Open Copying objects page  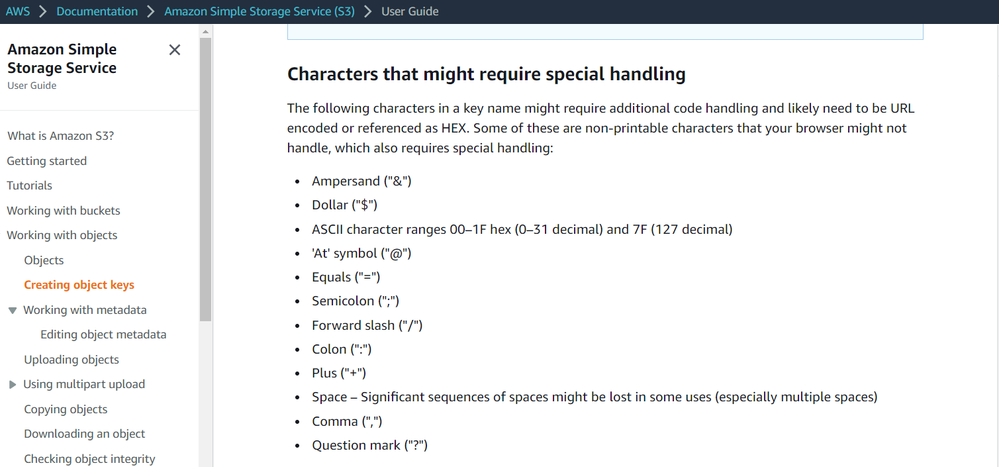click(x=66, y=409)
